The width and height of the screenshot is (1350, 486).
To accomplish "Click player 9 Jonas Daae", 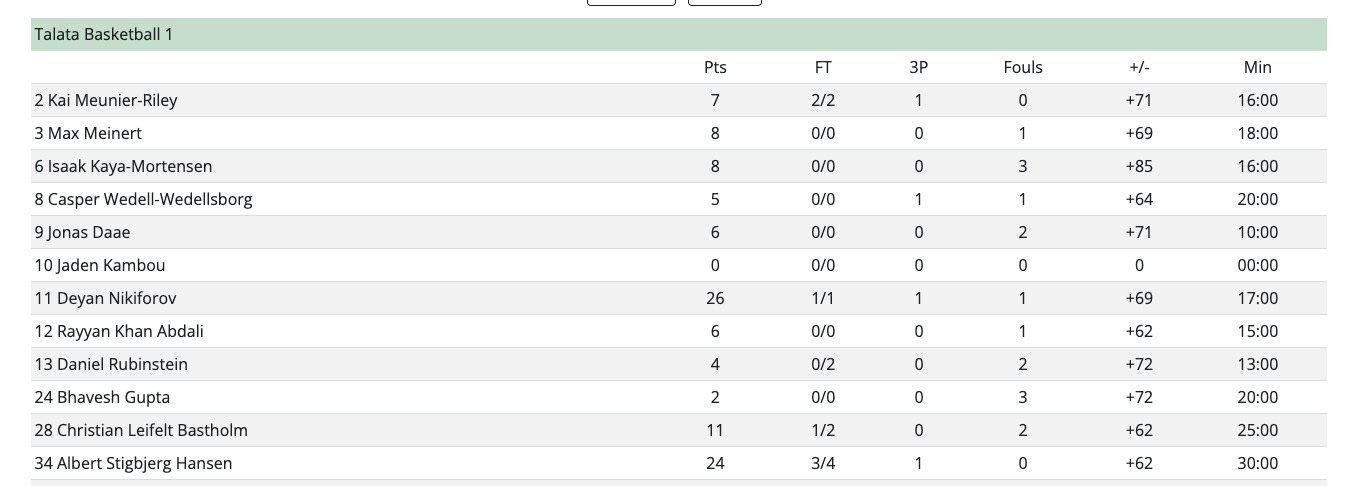I will (x=82, y=232).
